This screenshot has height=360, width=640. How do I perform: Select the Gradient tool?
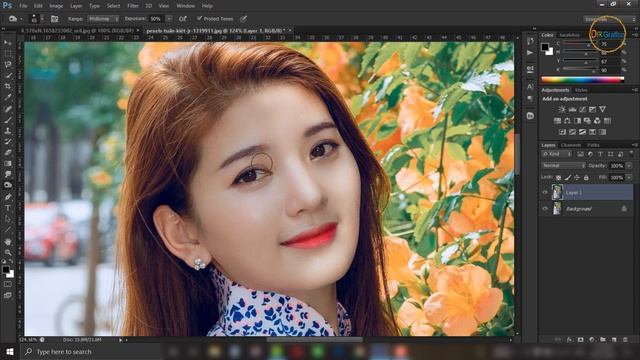point(8,164)
